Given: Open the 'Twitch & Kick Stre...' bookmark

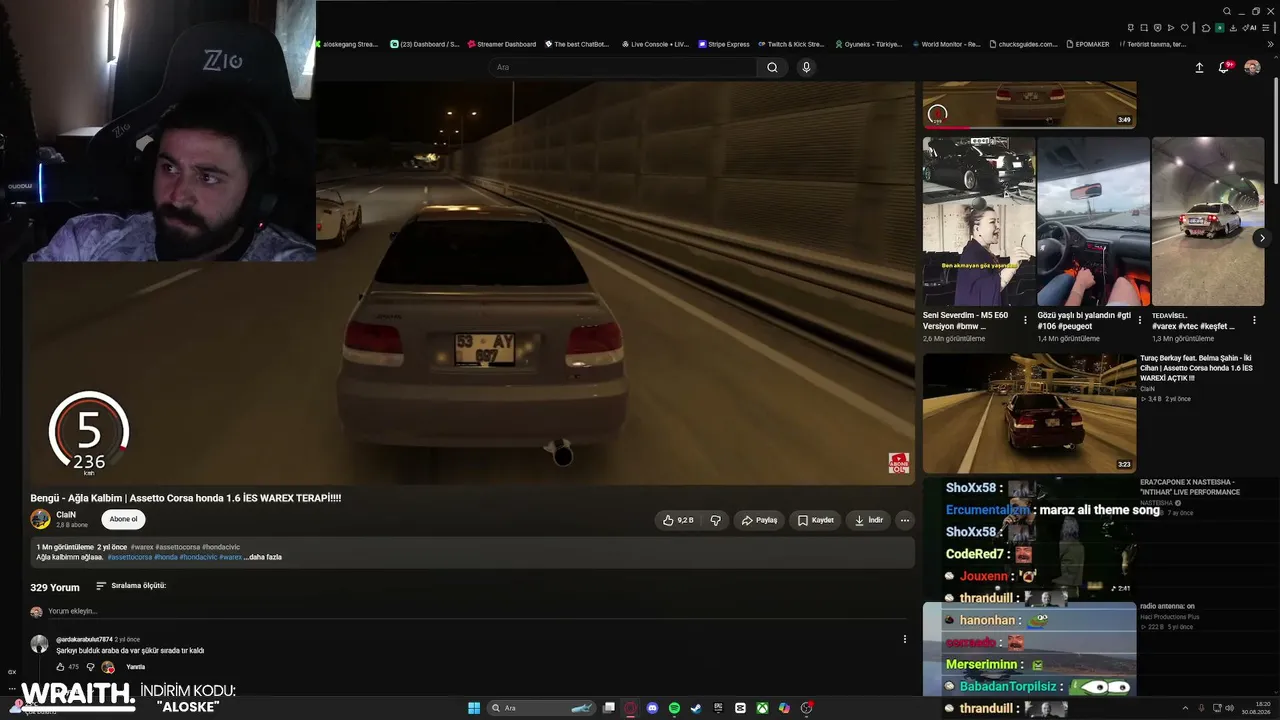Looking at the screenshot, I should click(x=791, y=44).
